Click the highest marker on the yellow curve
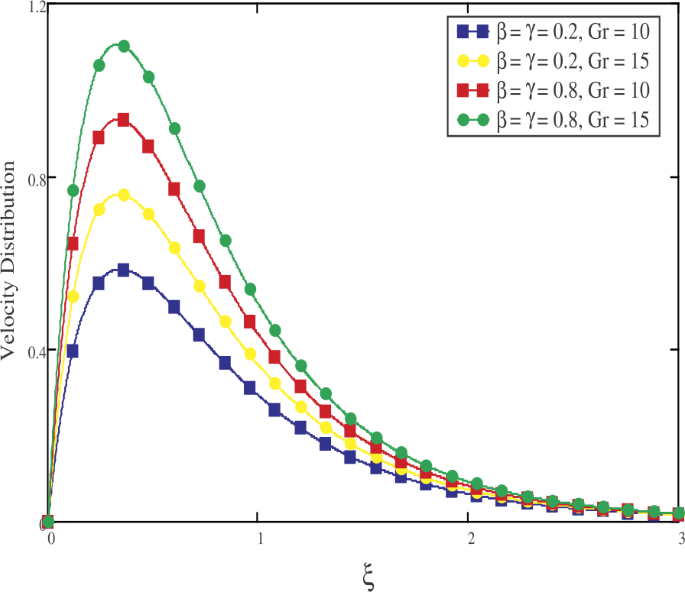Screen dimensions: 685x592 pos(124,195)
